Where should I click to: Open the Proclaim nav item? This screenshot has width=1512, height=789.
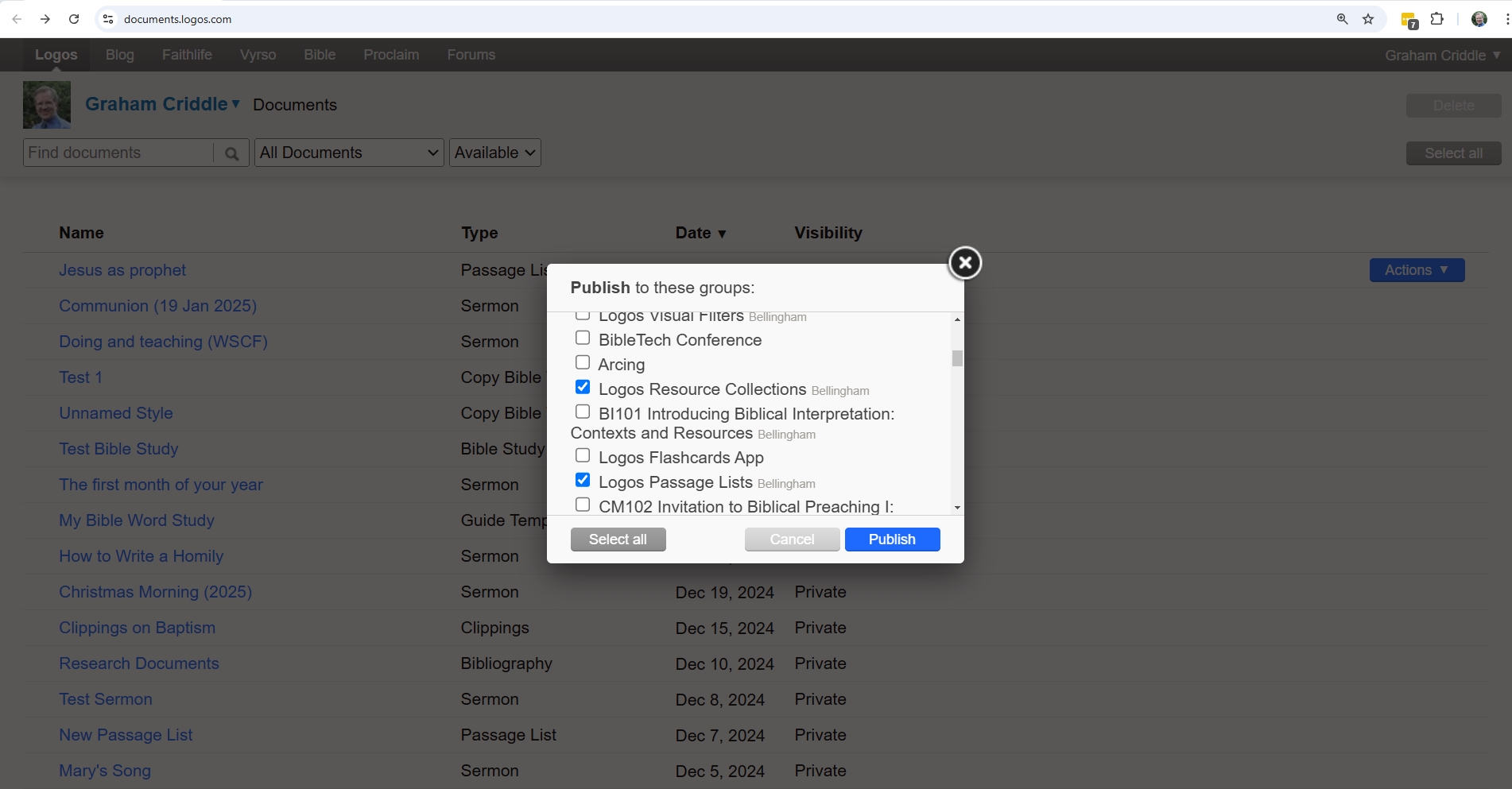coord(391,55)
